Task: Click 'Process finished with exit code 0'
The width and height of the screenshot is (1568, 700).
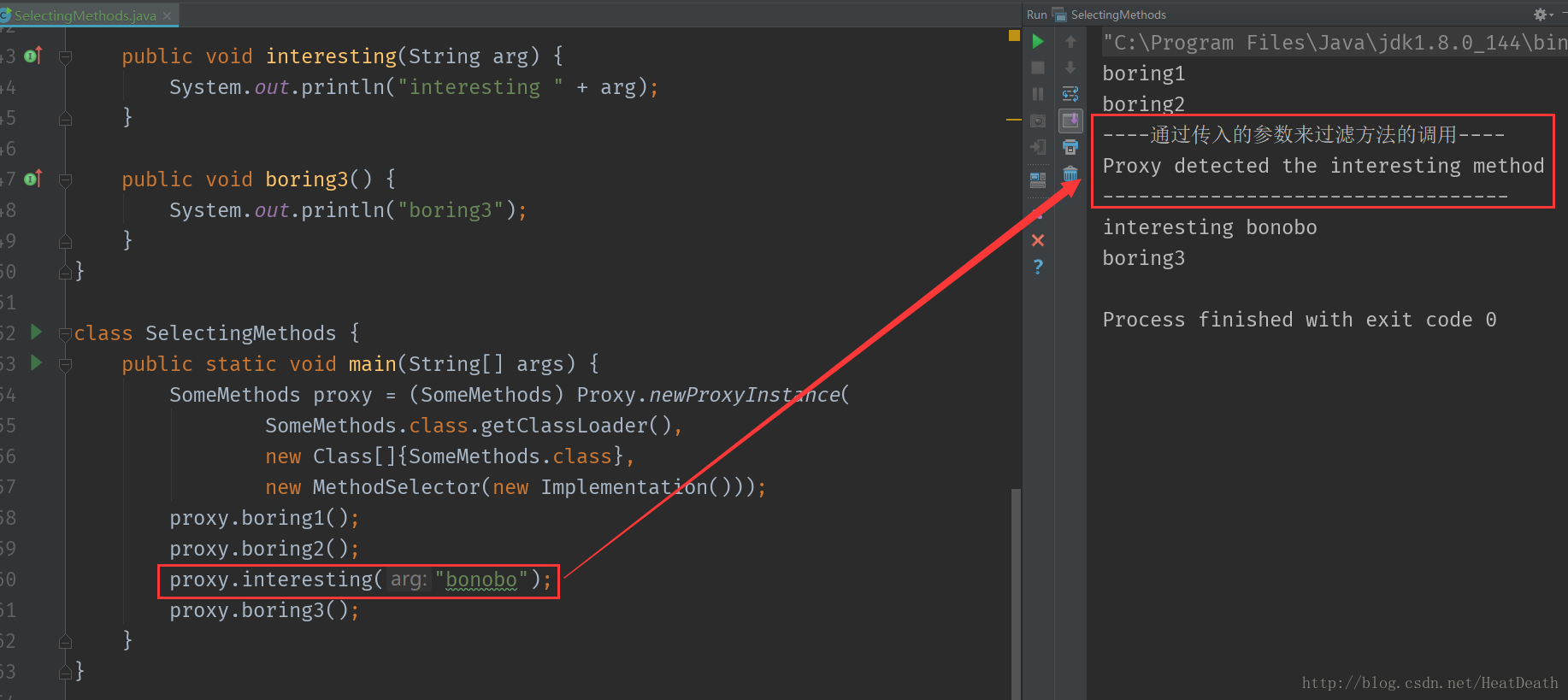Action: tap(1300, 320)
